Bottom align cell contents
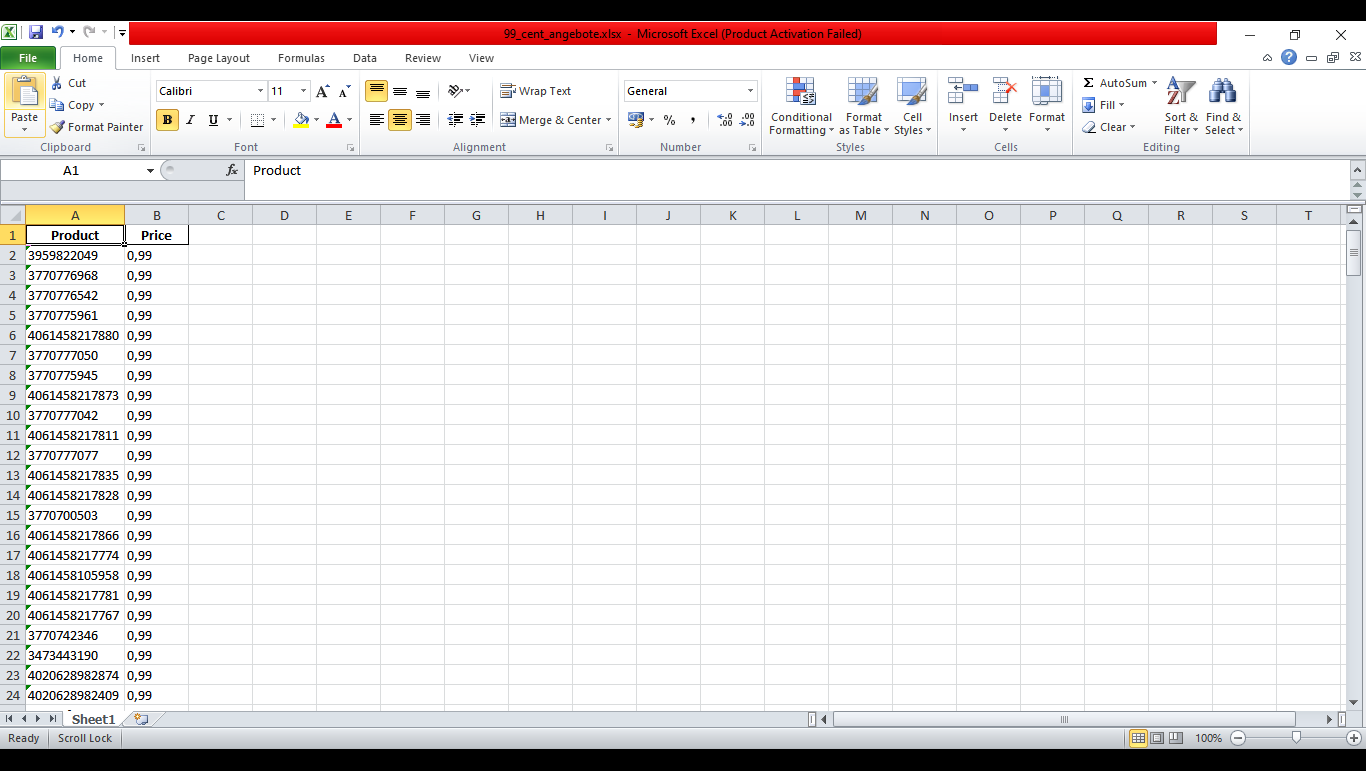 coord(423,91)
